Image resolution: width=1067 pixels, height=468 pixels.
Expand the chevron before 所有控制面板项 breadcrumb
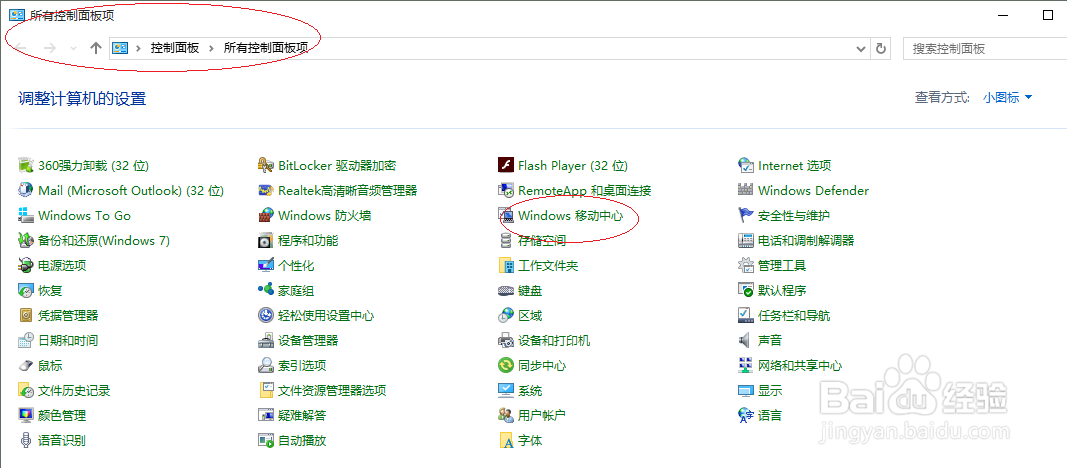point(212,48)
